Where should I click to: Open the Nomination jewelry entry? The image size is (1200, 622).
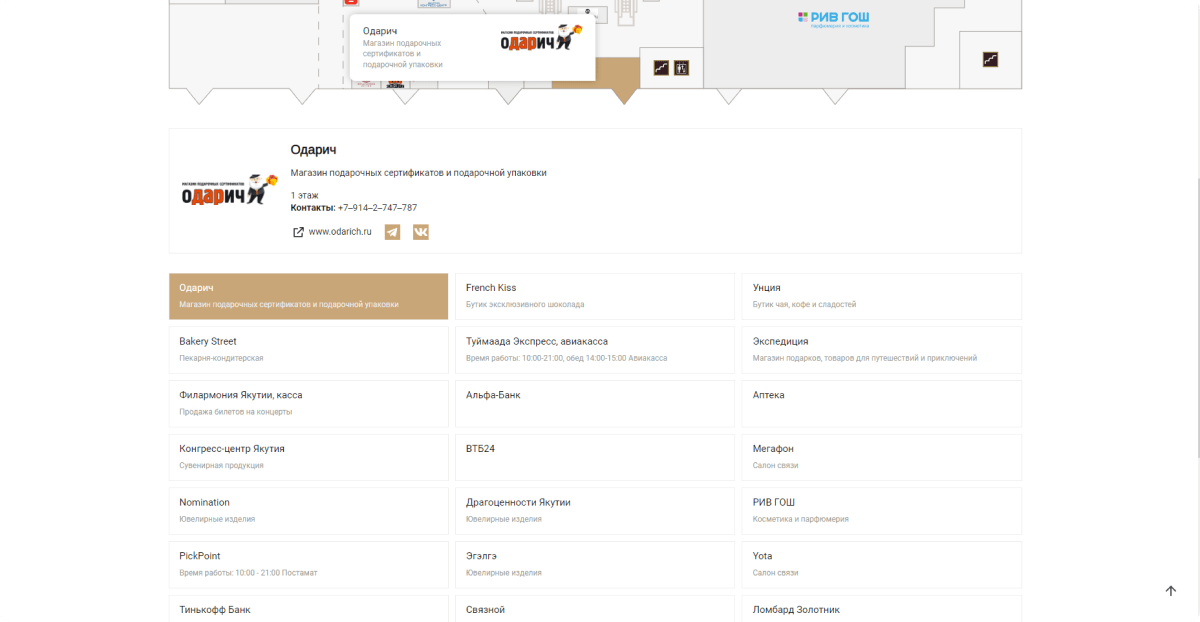point(308,510)
